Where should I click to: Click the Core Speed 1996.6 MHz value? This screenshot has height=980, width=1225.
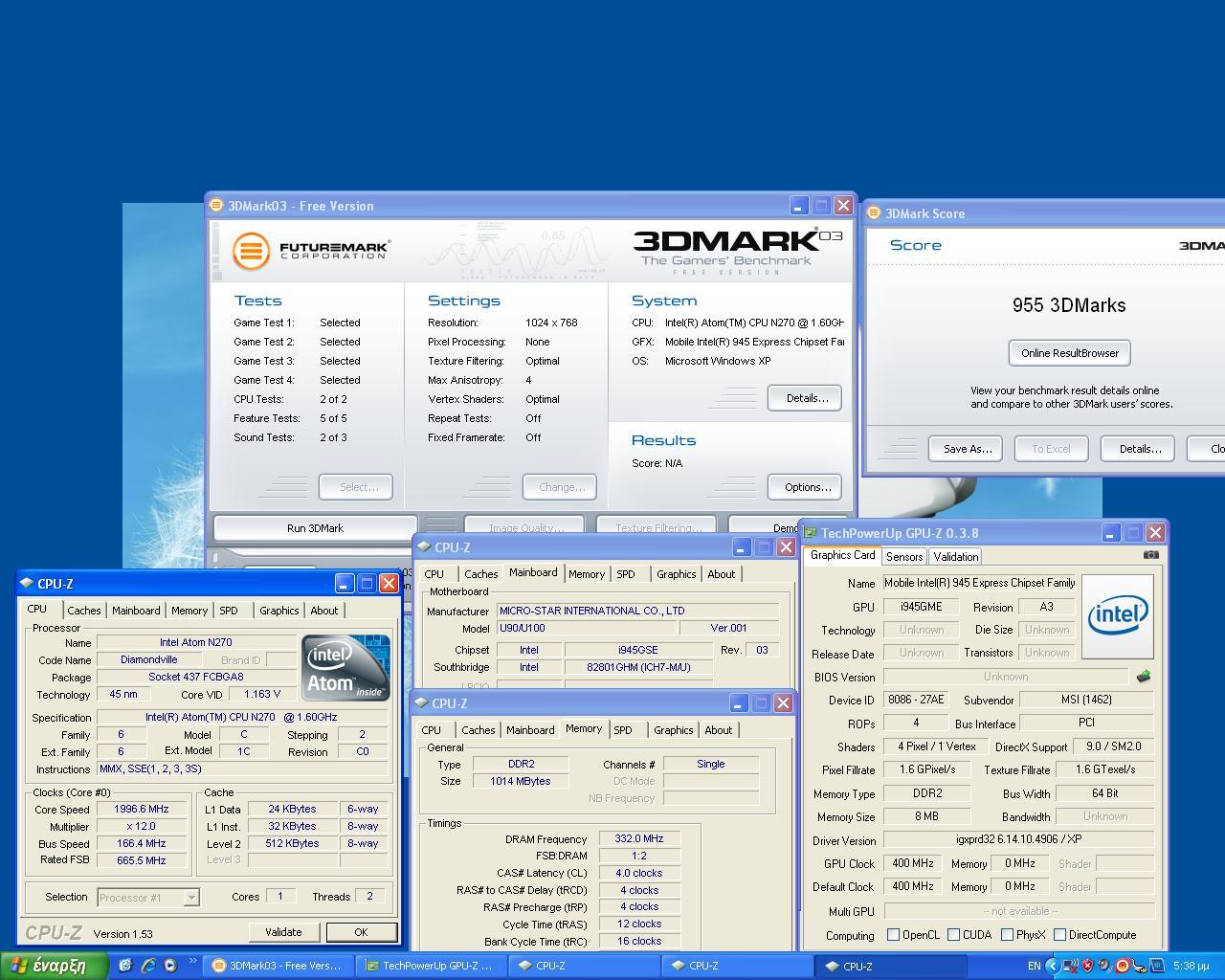click(x=142, y=810)
